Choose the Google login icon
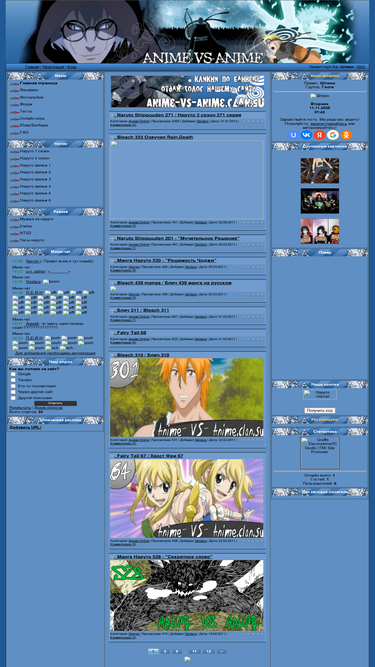The height and width of the screenshot is (667, 375). point(333,135)
